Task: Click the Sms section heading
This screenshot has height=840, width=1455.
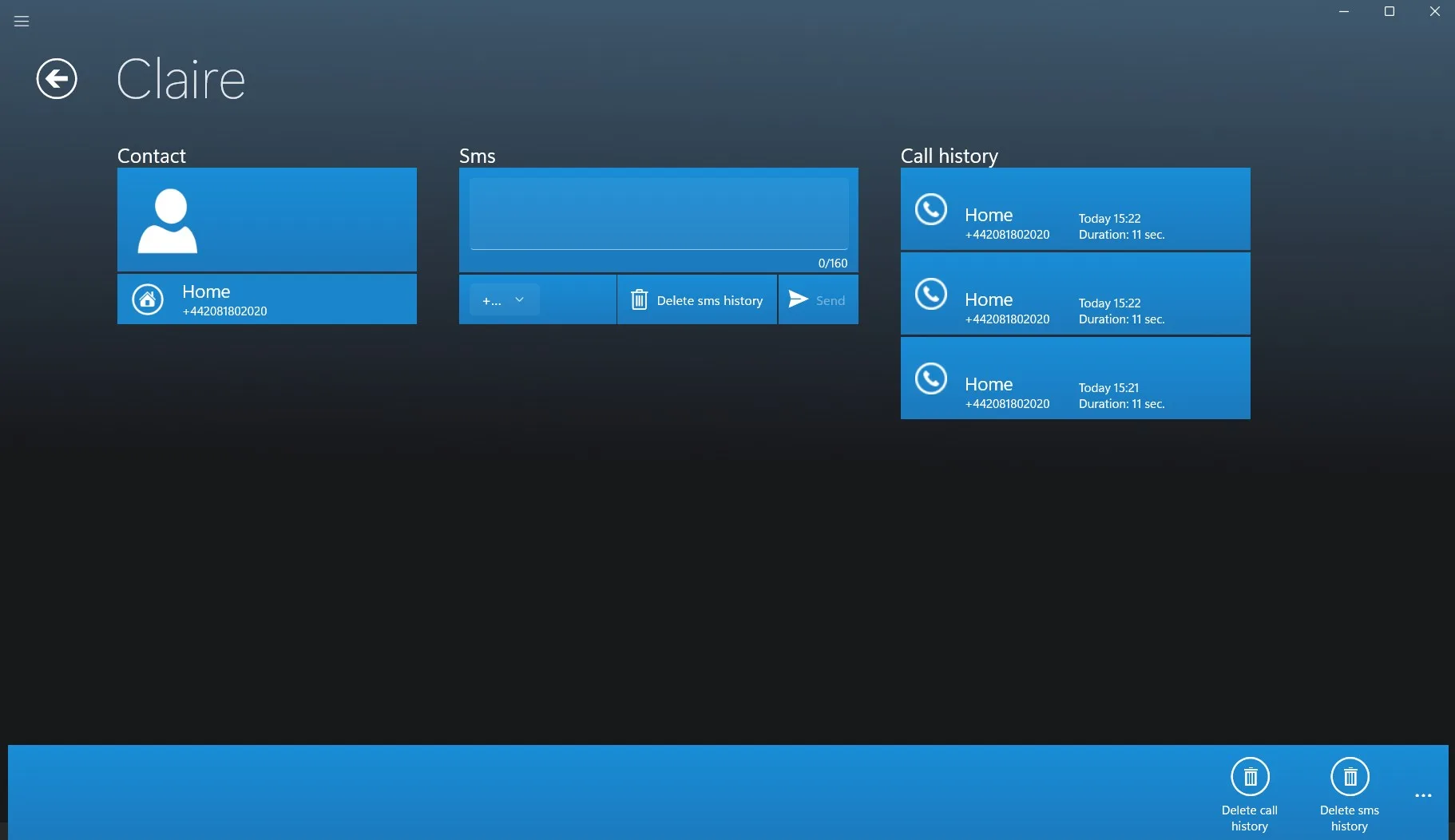Action: pyautogui.click(x=478, y=156)
